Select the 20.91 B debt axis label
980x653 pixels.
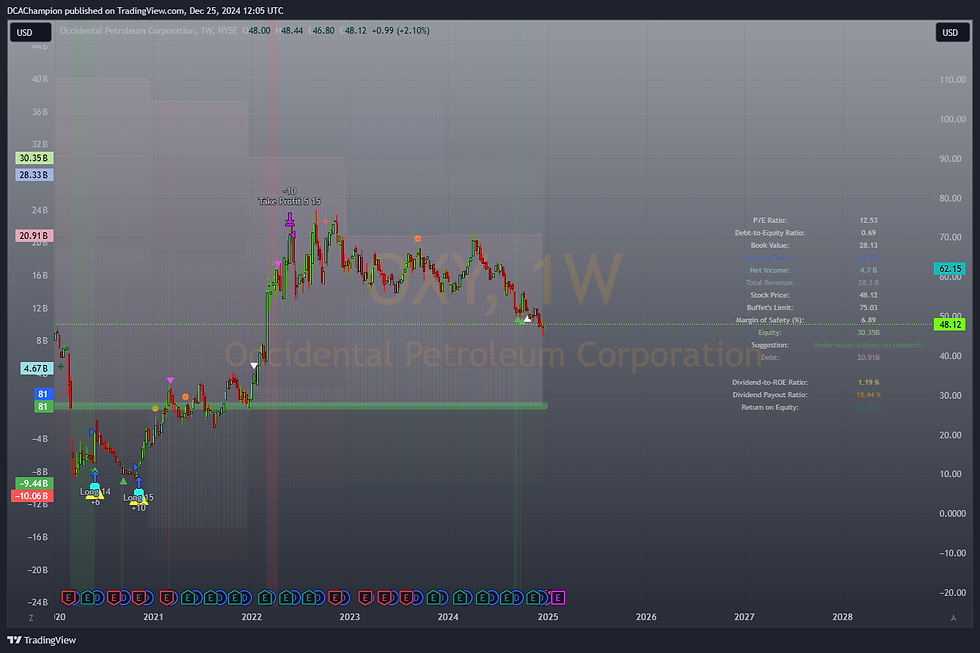coord(34,236)
